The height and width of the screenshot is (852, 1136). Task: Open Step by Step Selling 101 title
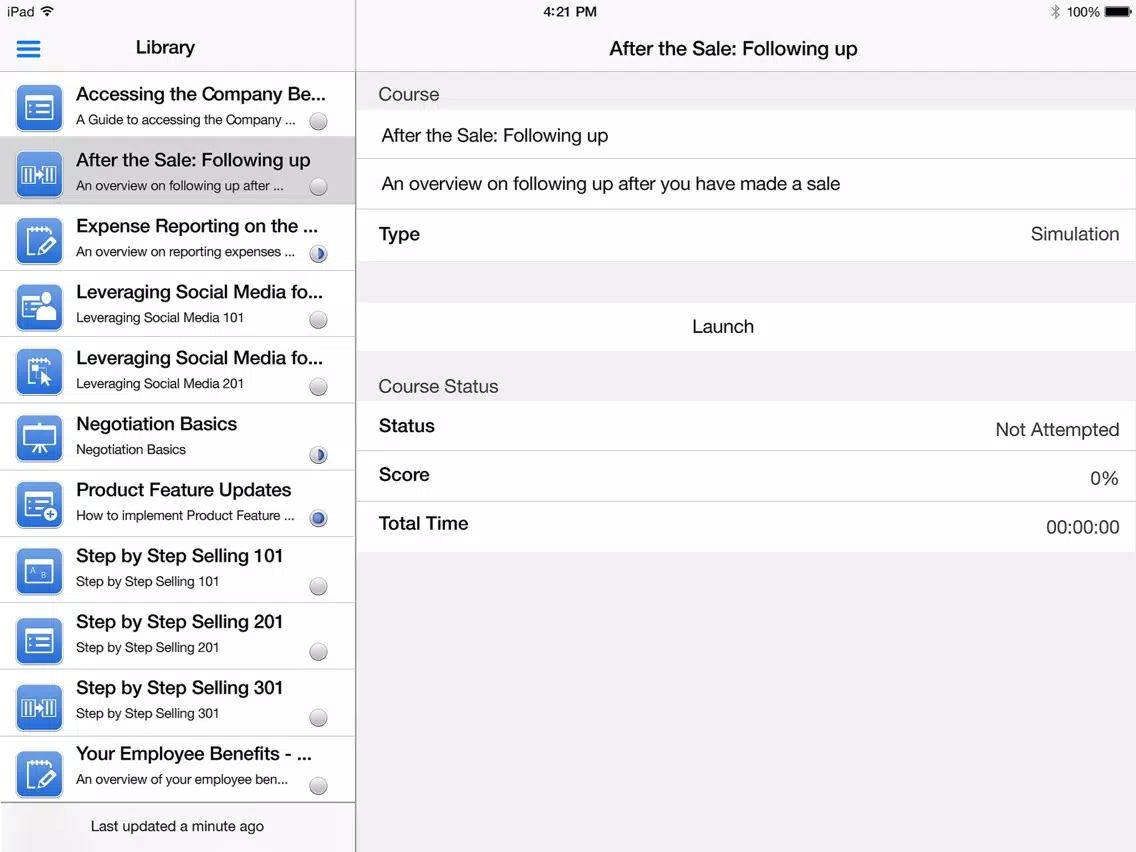point(179,556)
